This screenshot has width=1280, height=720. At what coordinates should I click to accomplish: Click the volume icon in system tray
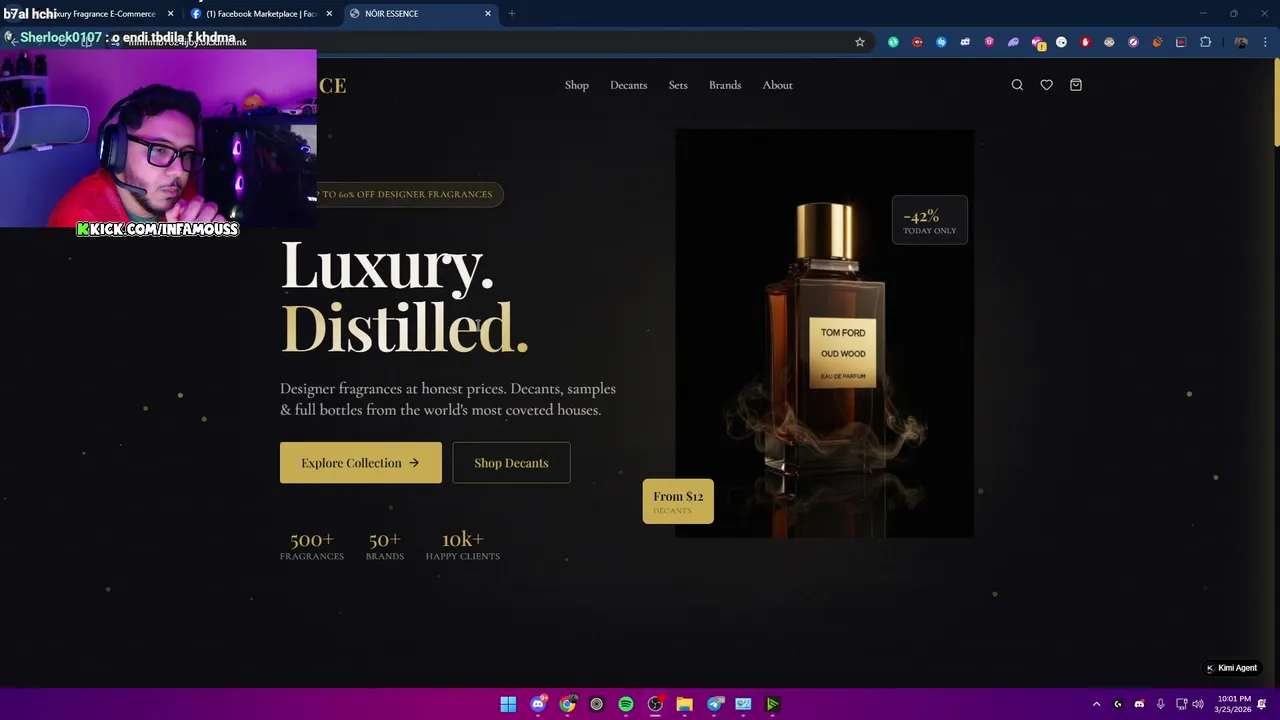point(1198,704)
